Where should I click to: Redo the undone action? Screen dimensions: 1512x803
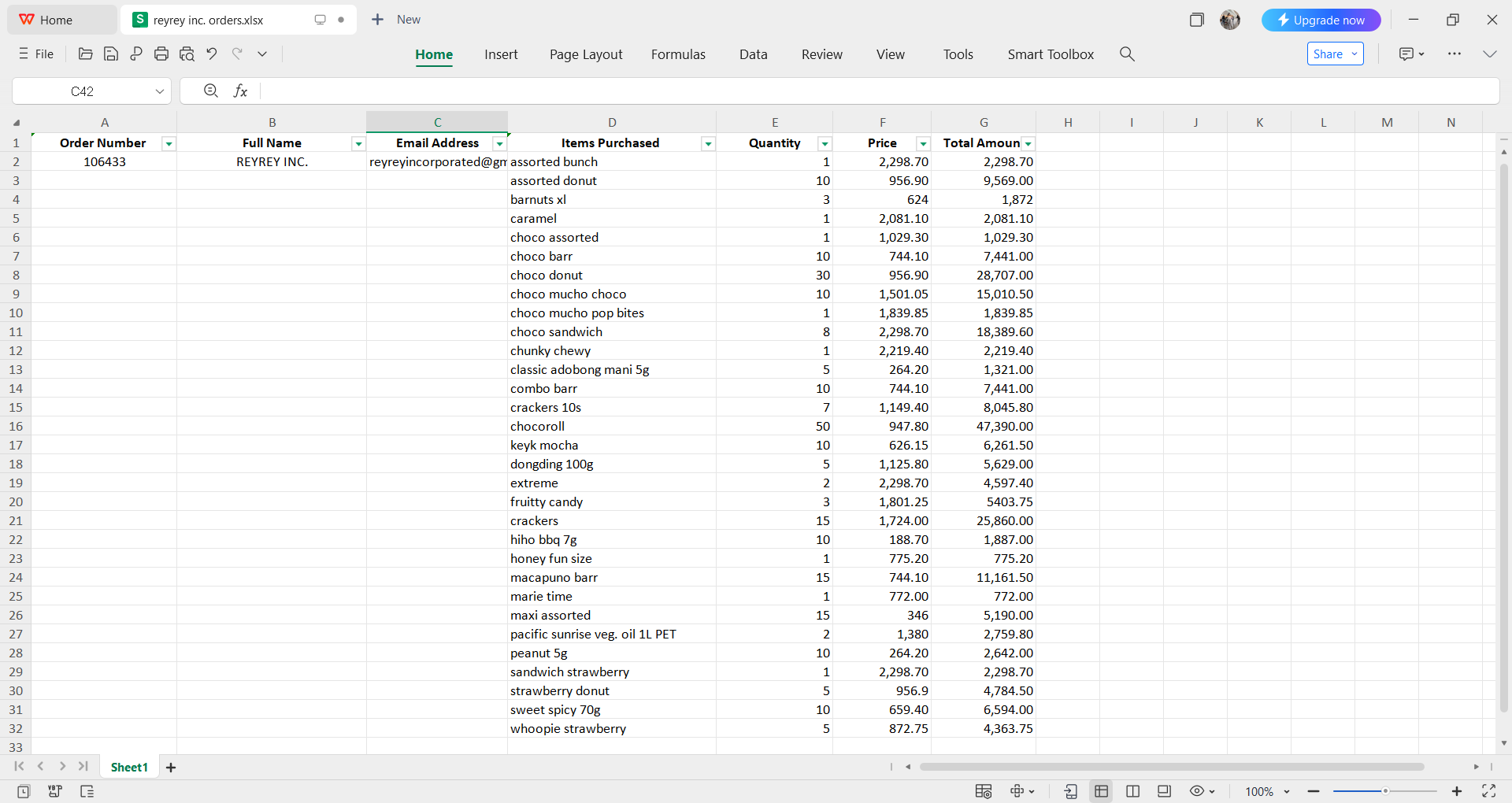point(237,54)
